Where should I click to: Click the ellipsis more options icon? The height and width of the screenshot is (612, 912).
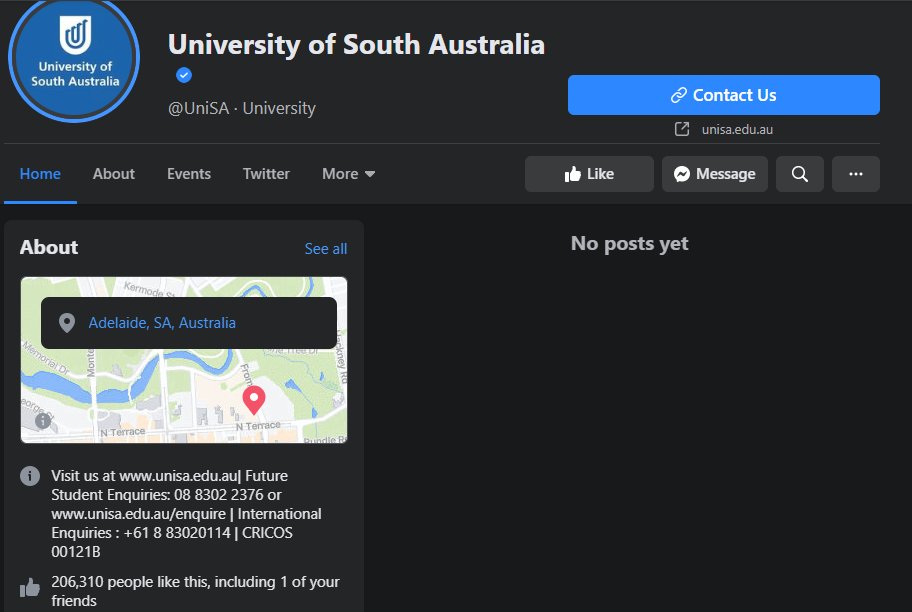click(x=855, y=173)
